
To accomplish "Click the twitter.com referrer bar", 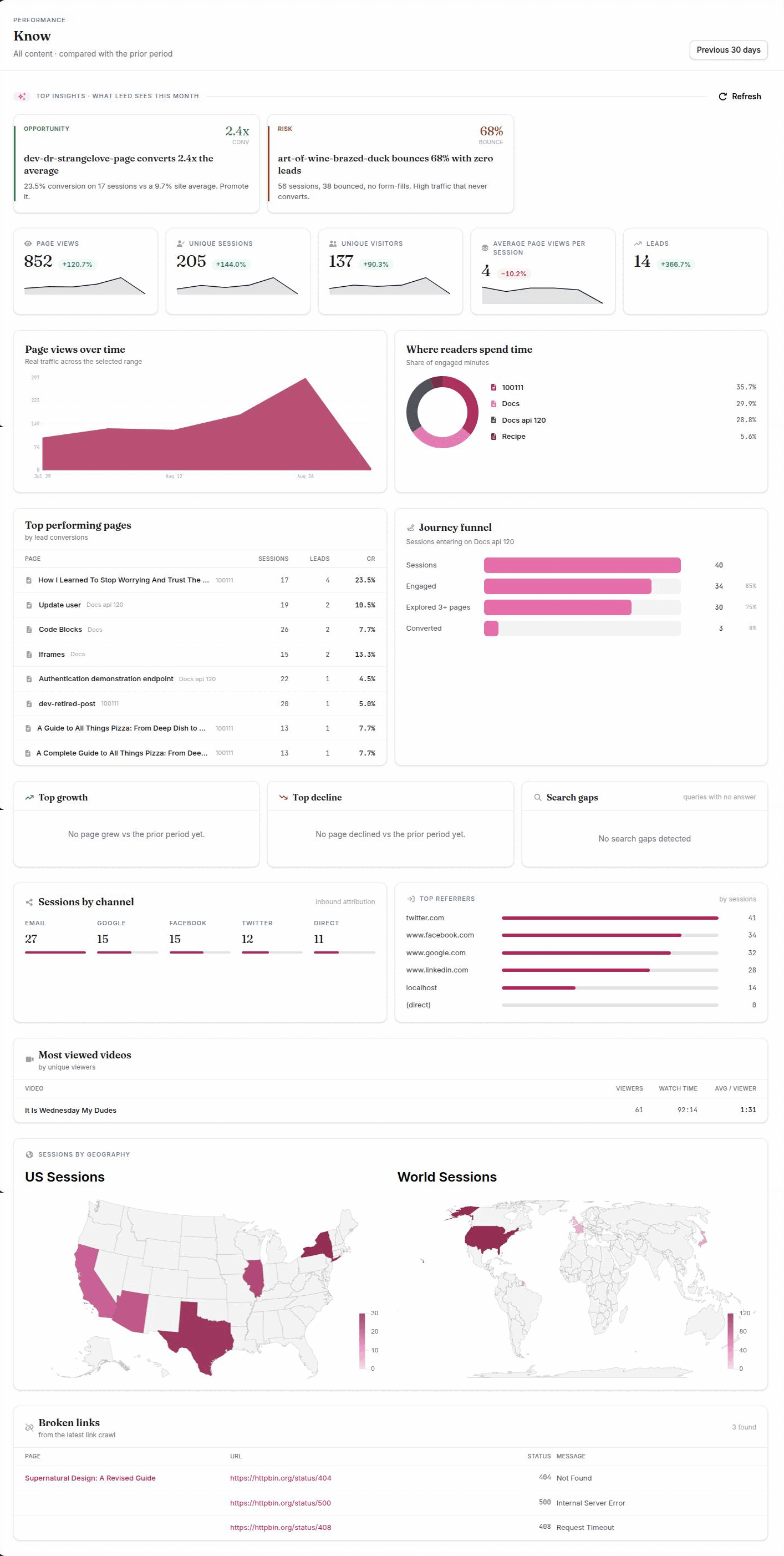I will 609,918.
